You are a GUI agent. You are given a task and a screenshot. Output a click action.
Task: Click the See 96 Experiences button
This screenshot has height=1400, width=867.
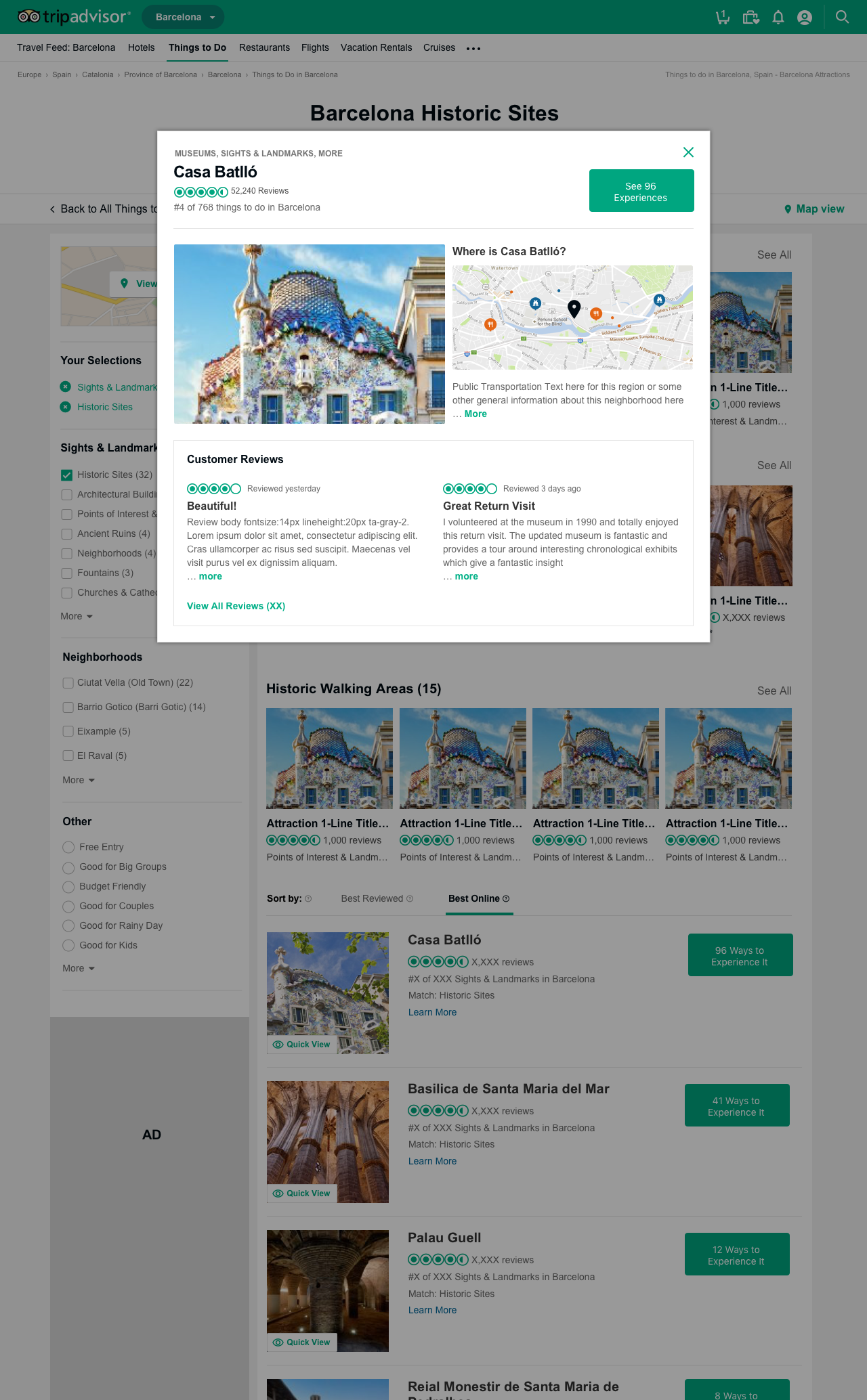(641, 191)
